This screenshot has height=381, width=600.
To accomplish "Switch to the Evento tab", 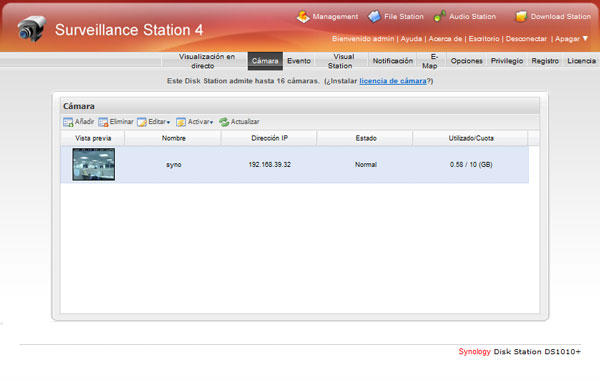I will [x=299, y=61].
